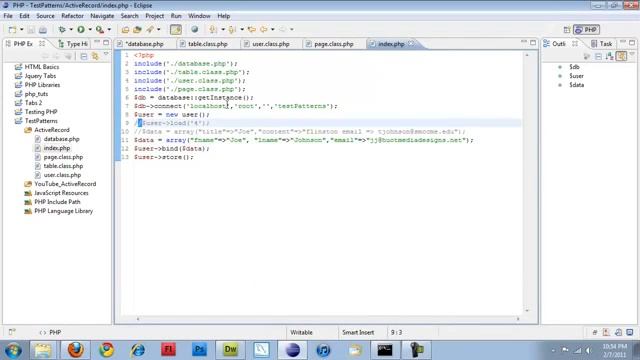The width and height of the screenshot is (640, 360).
Task: Click the Open Task folder icon
Action: [137, 29]
